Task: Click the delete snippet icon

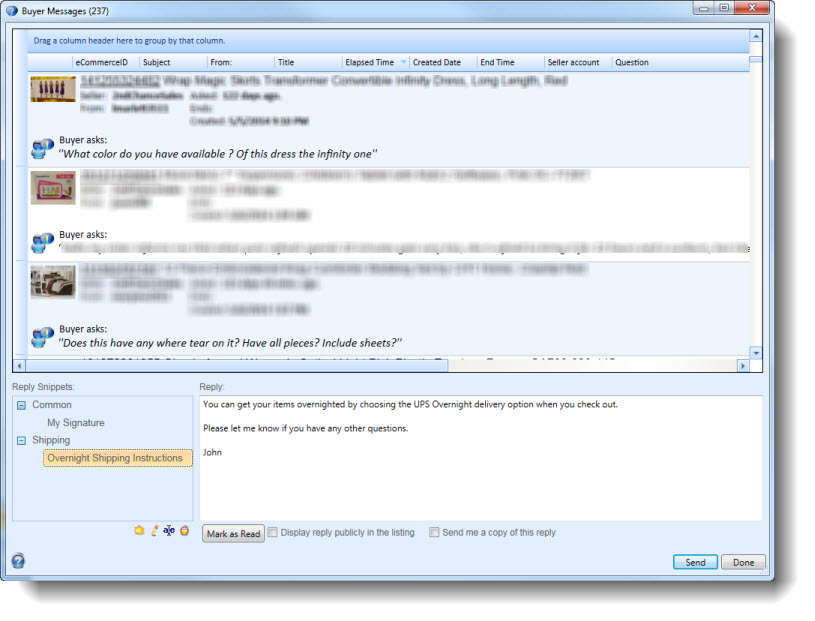Action: click(x=184, y=530)
